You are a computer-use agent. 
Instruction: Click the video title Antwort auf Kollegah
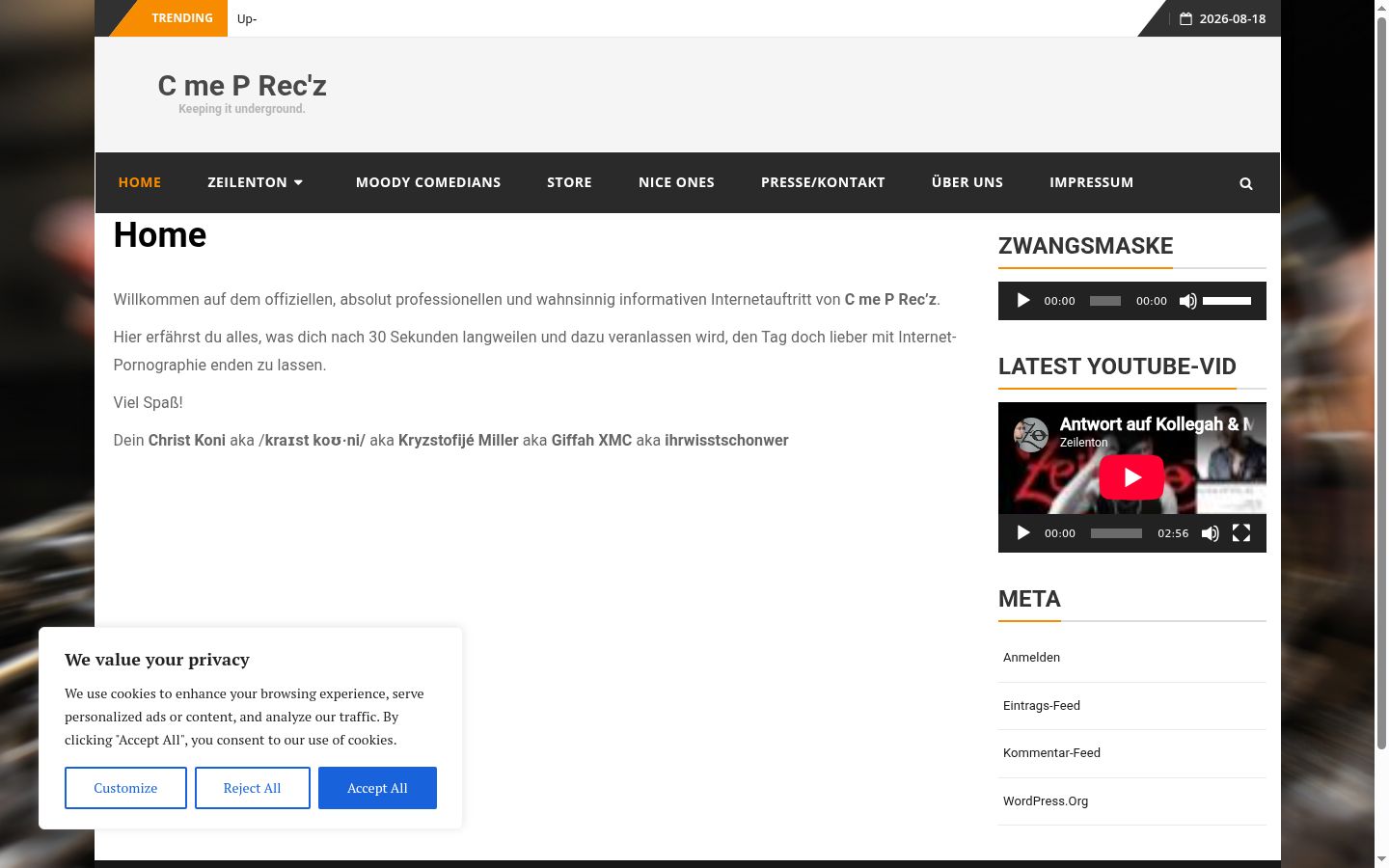coord(1156,424)
